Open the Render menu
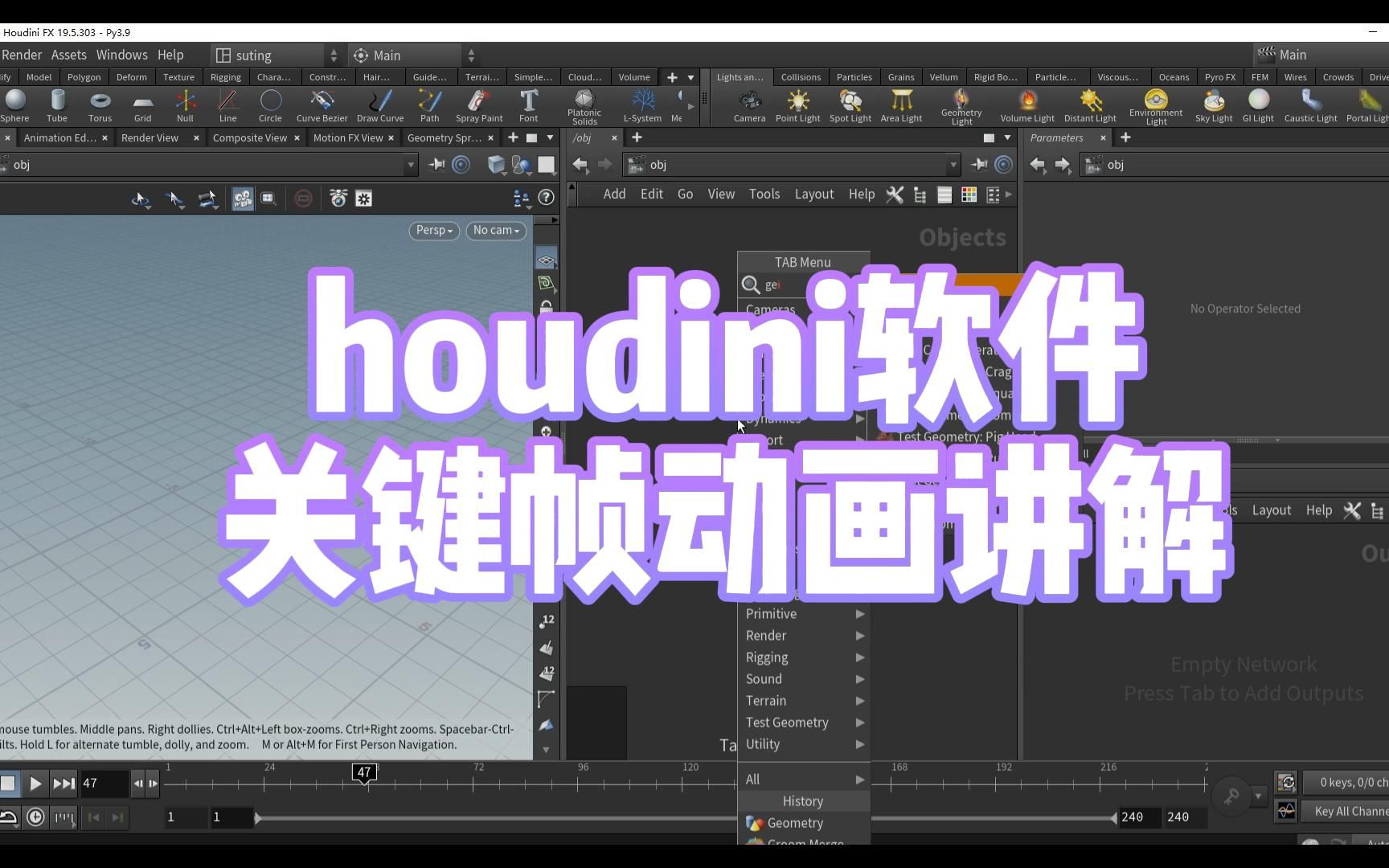 point(22,55)
